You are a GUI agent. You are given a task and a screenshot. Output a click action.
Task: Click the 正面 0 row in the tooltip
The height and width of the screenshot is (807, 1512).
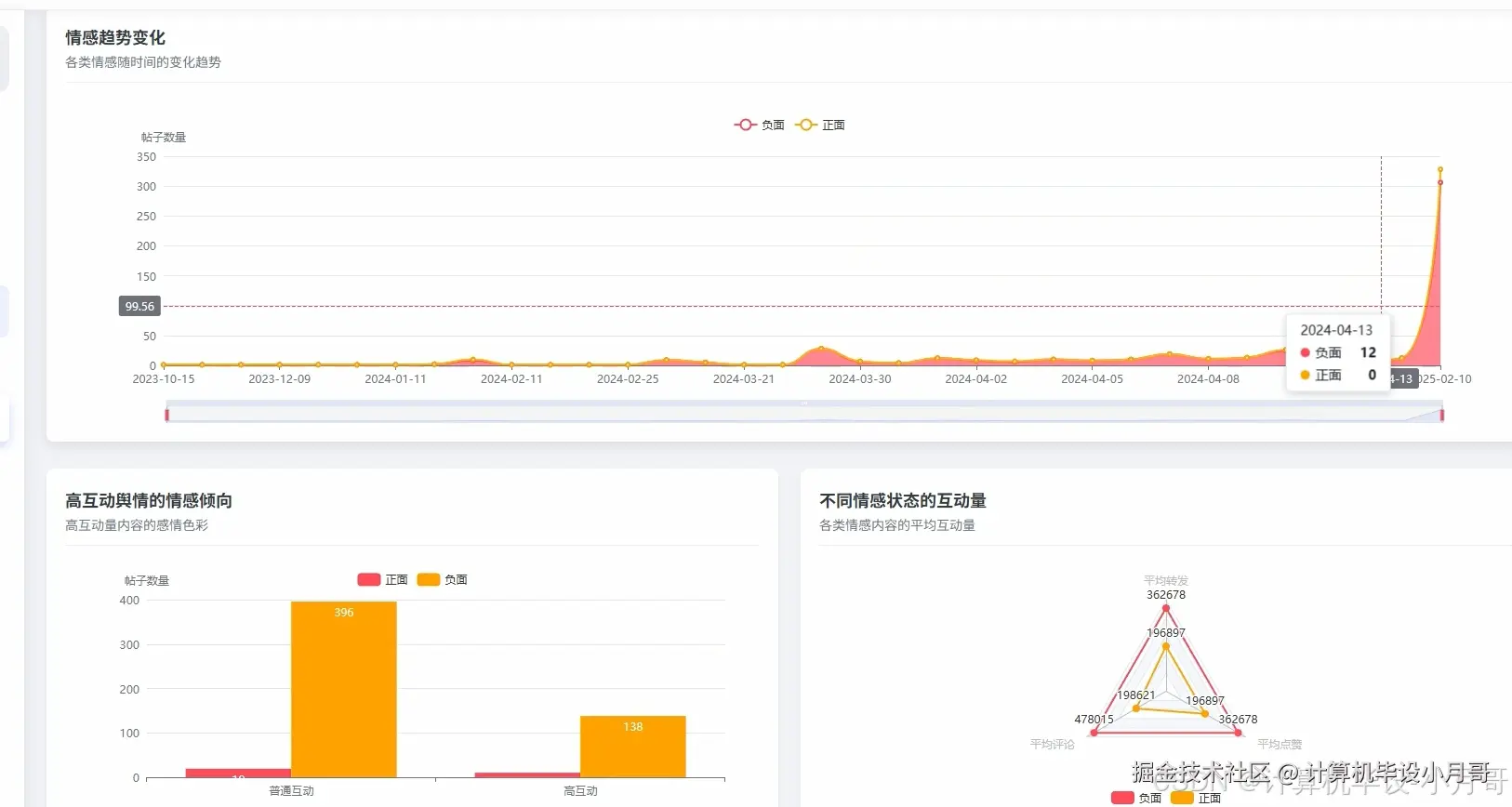1338,375
